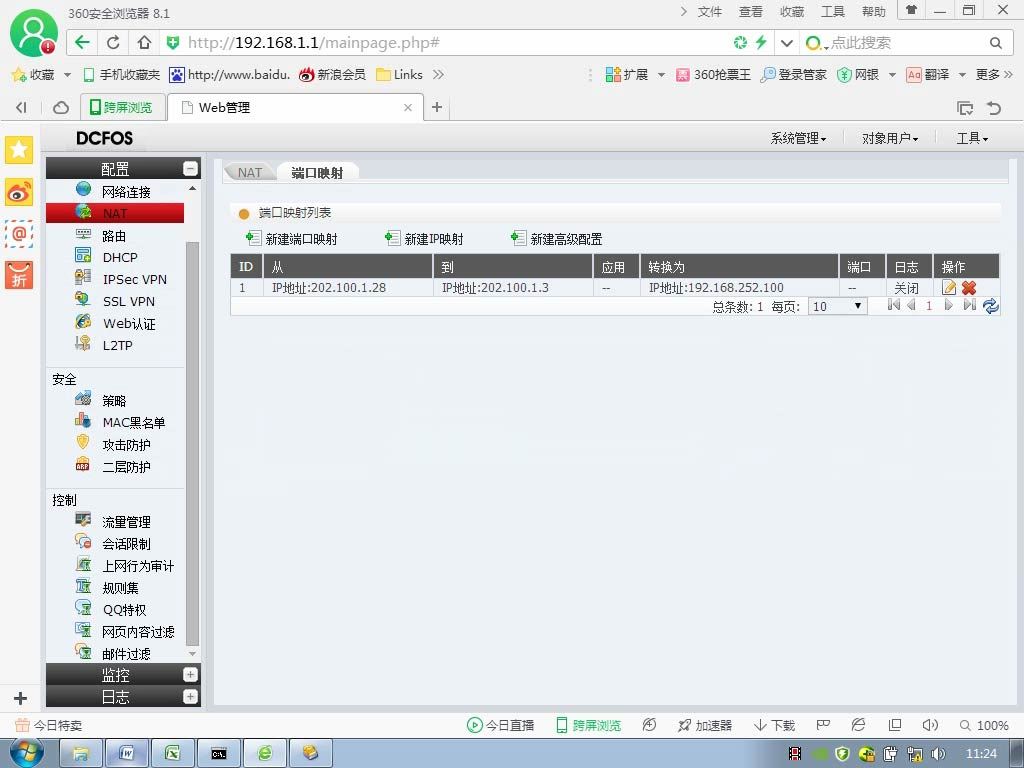1024x768 pixels.
Task: Delete port mapping row 1
Action: pyautogui.click(x=969, y=287)
